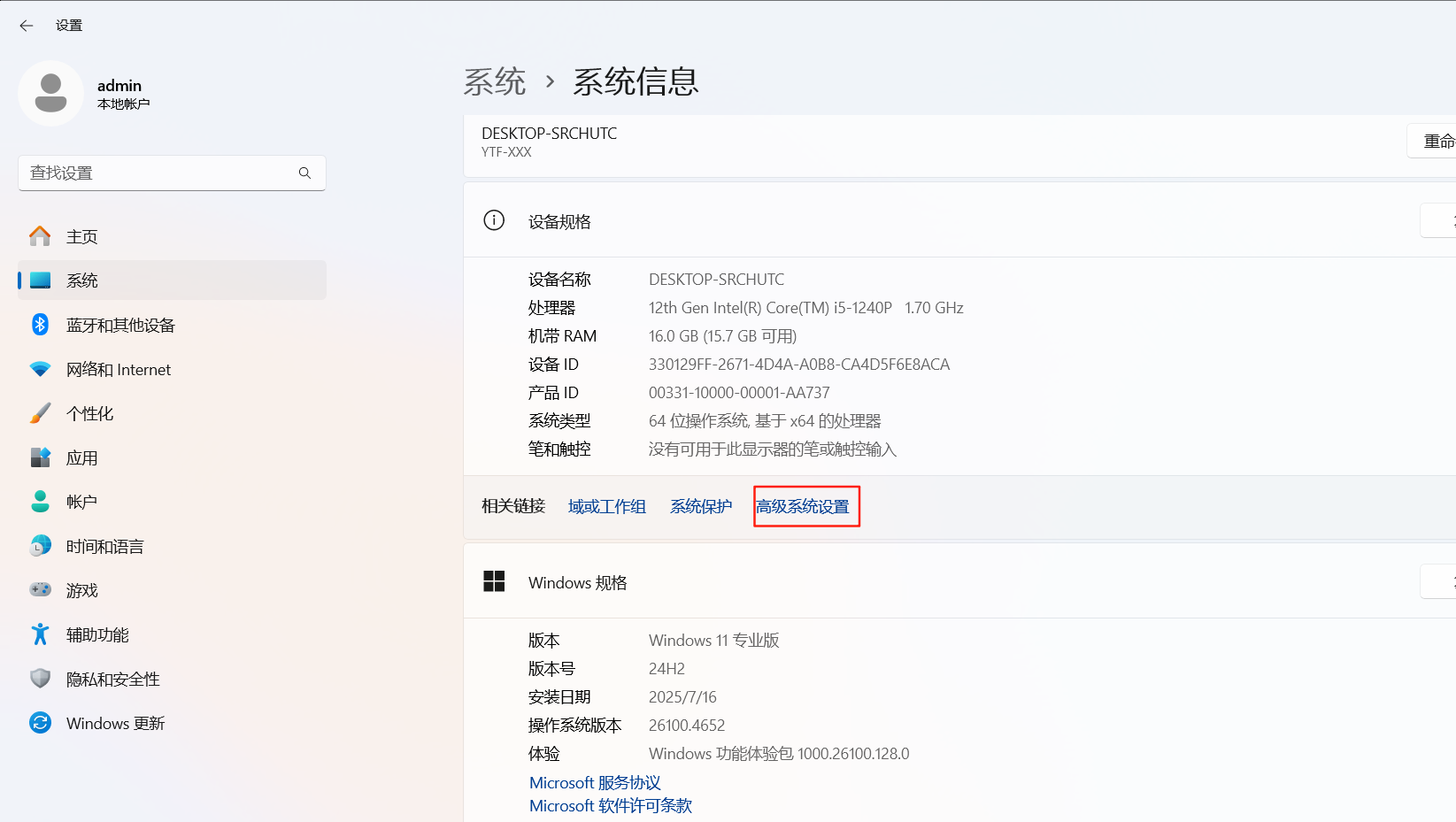The height and width of the screenshot is (822, 1456).
Task: Click the Accessibility figure icon
Action: point(40,634)
